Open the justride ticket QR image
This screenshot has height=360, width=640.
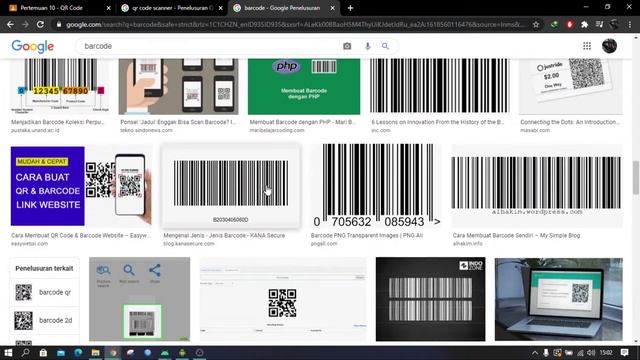571,86
